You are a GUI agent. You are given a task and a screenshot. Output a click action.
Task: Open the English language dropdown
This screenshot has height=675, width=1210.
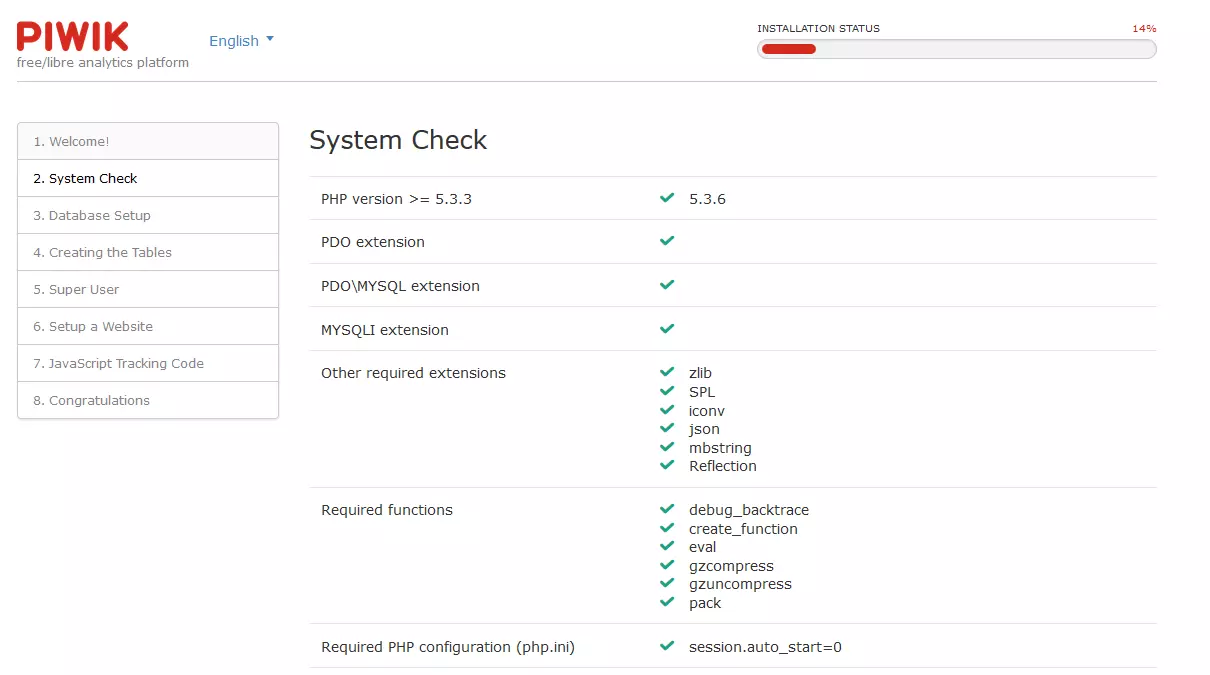click(x=234, y=41)
